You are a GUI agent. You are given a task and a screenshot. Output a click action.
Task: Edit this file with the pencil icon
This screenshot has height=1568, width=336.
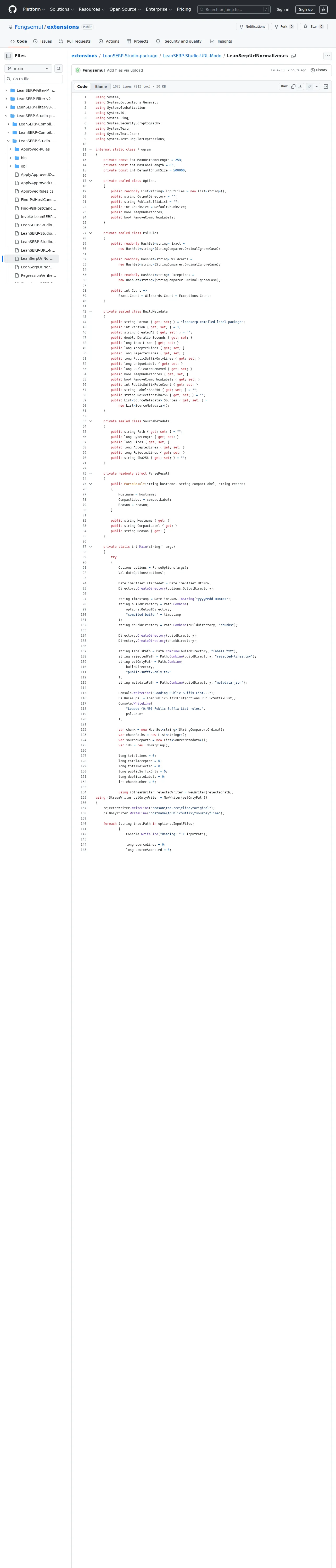309,87
